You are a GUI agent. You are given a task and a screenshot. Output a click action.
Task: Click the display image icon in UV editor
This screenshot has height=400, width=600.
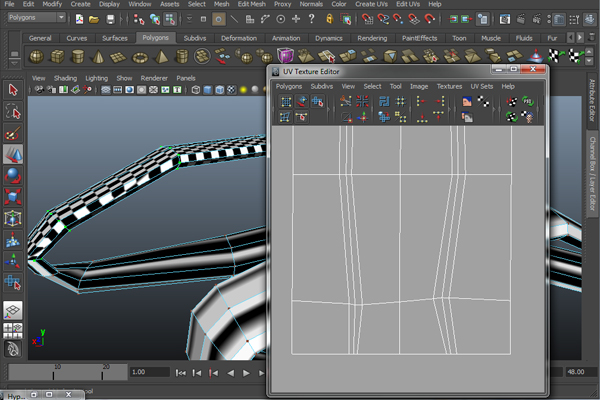[x=467, y=101]
